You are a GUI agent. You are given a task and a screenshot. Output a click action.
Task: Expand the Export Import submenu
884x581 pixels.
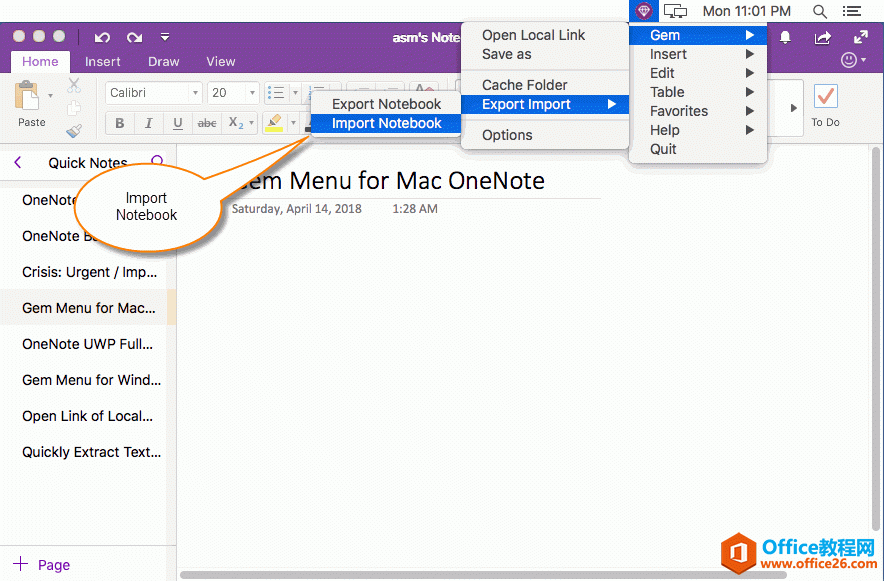click(x=545, y=104)
